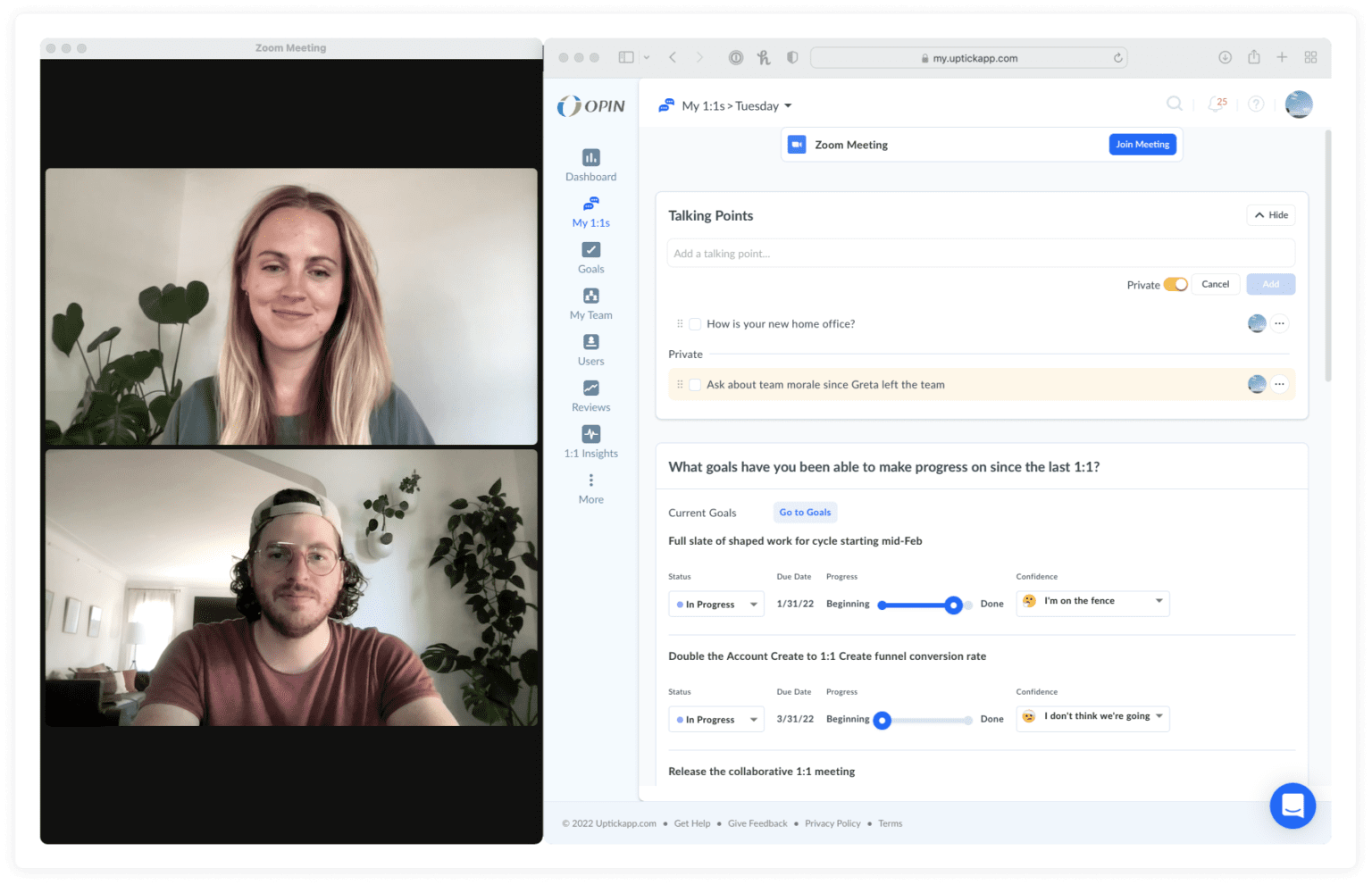This screenshot has height=885, width=1372.
Task: Click Join Meeting for the Zoom call
Action: pos(1142,144)
